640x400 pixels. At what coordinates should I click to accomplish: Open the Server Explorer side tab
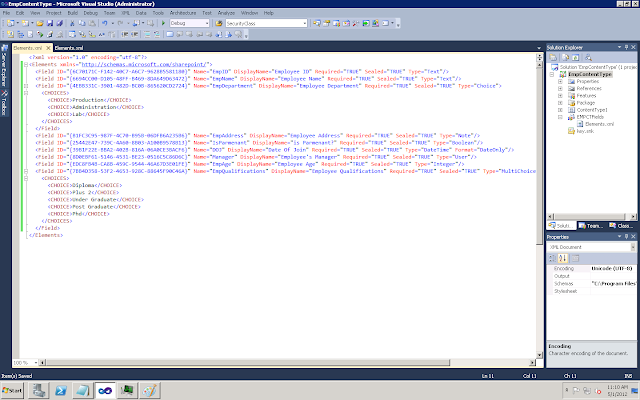(x=4, y=65)
